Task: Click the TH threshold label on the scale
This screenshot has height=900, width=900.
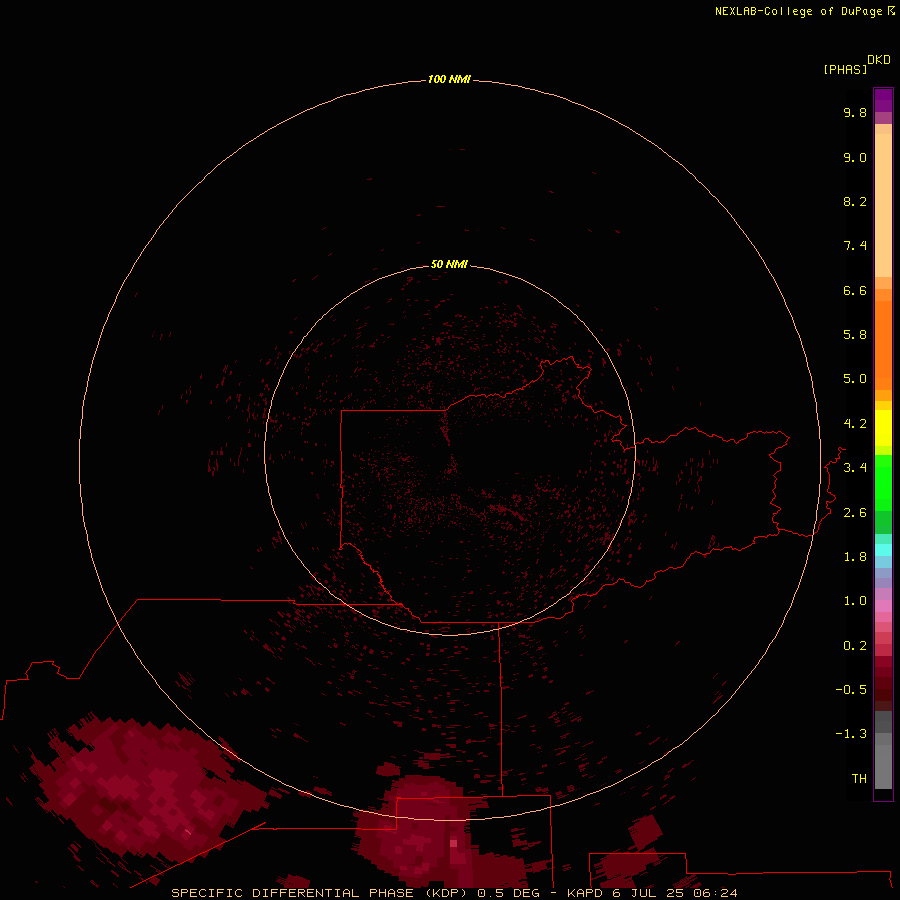Action: 859,778
